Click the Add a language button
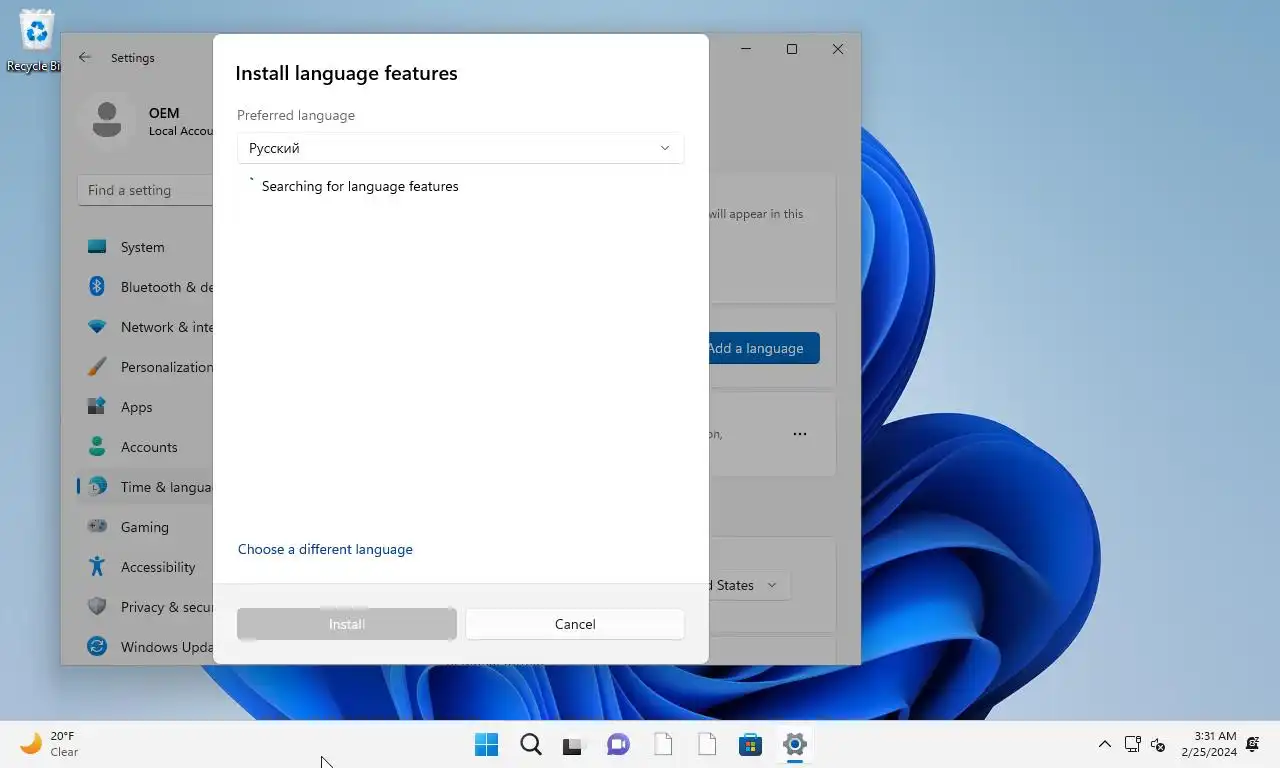This screenshot has width=1280, height=768. pos(763,348)
